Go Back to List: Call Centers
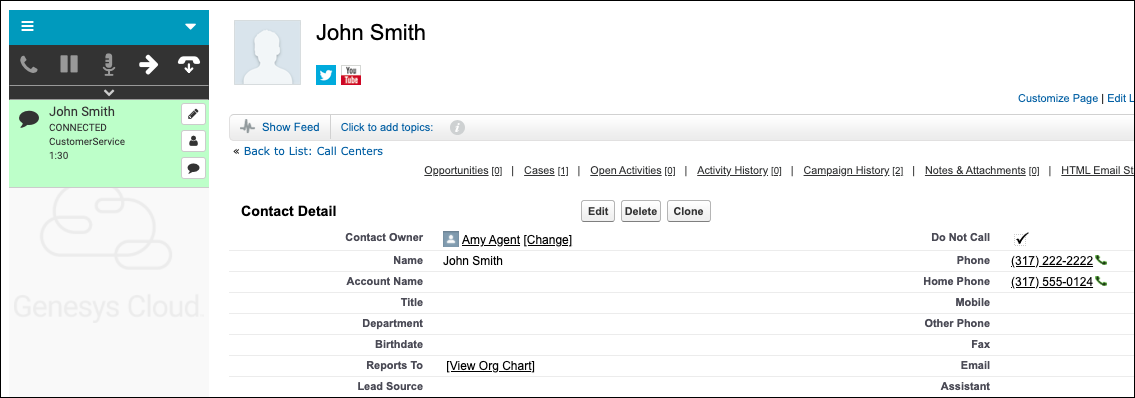 pyautogui.click(x=313, y=151)
